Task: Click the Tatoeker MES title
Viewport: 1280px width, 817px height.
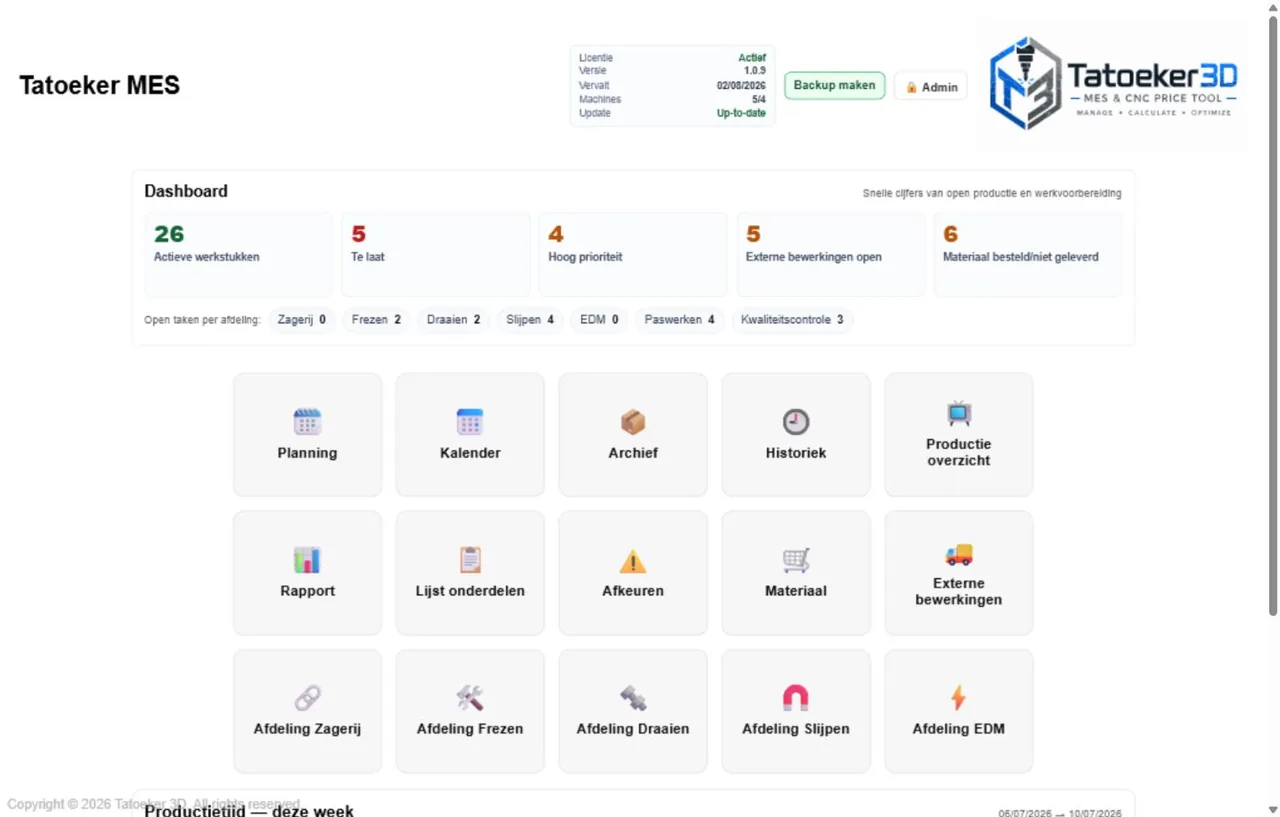Action: tap(100, 86)
